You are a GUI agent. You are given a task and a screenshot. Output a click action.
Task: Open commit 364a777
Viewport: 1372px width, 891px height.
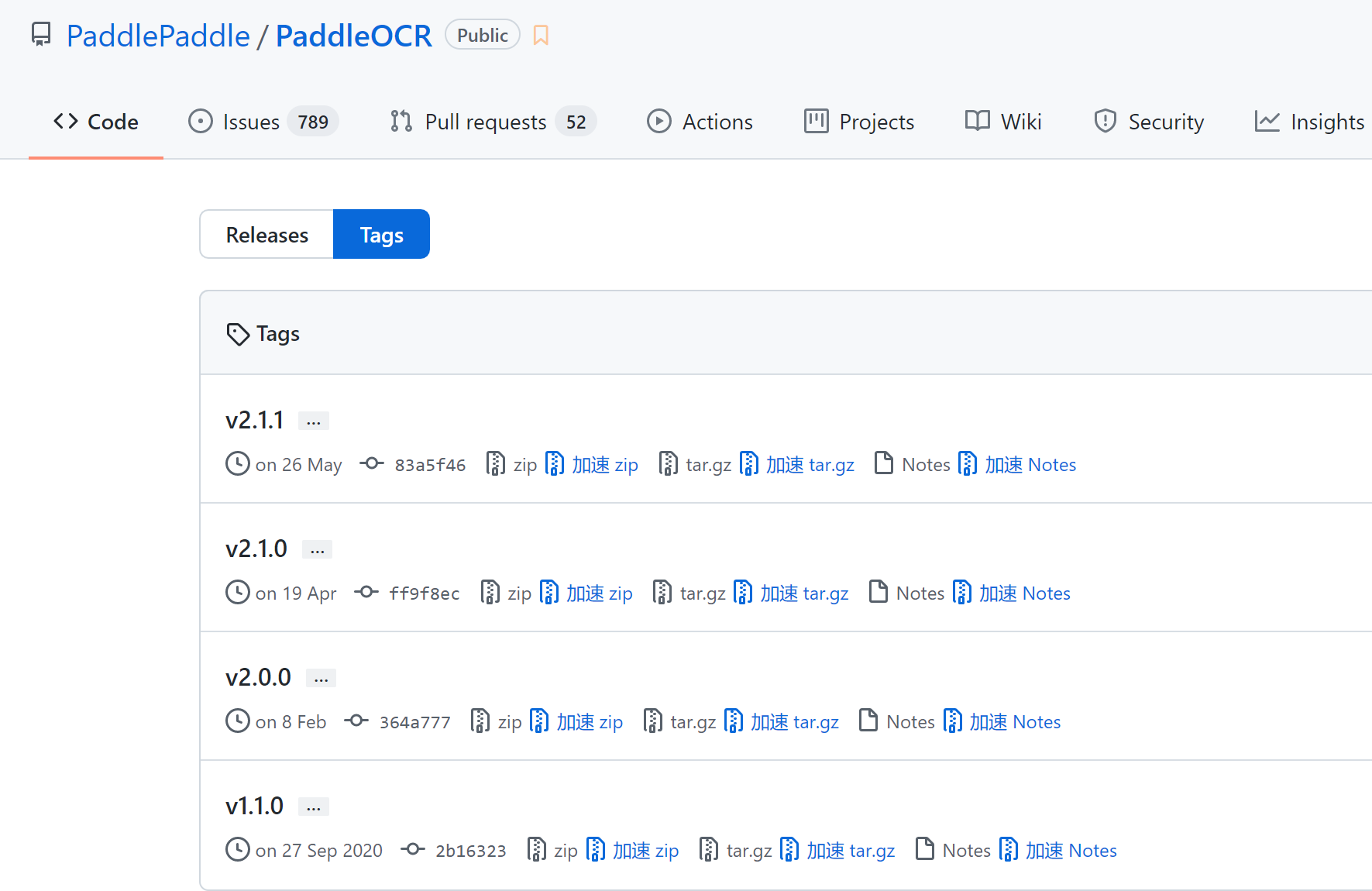click(414, 722)
